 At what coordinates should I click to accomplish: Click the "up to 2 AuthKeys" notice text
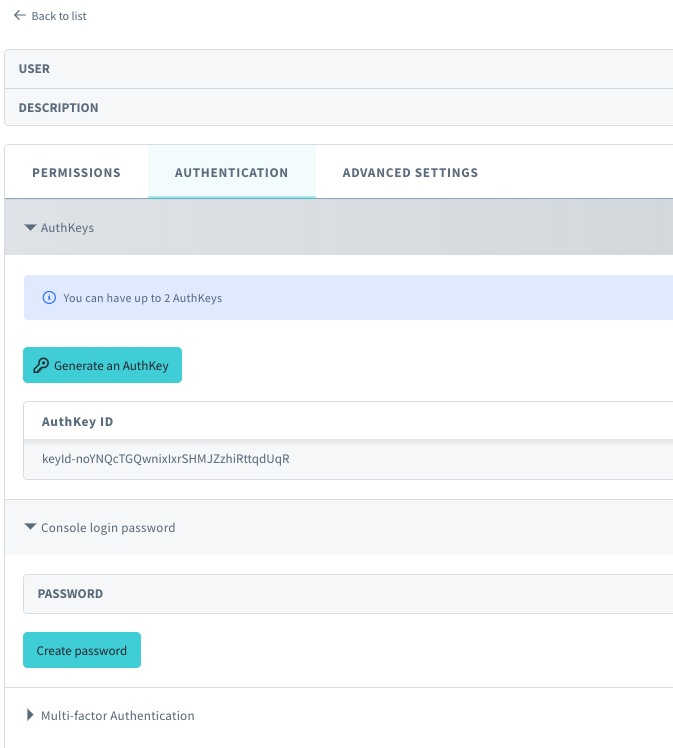142,298
